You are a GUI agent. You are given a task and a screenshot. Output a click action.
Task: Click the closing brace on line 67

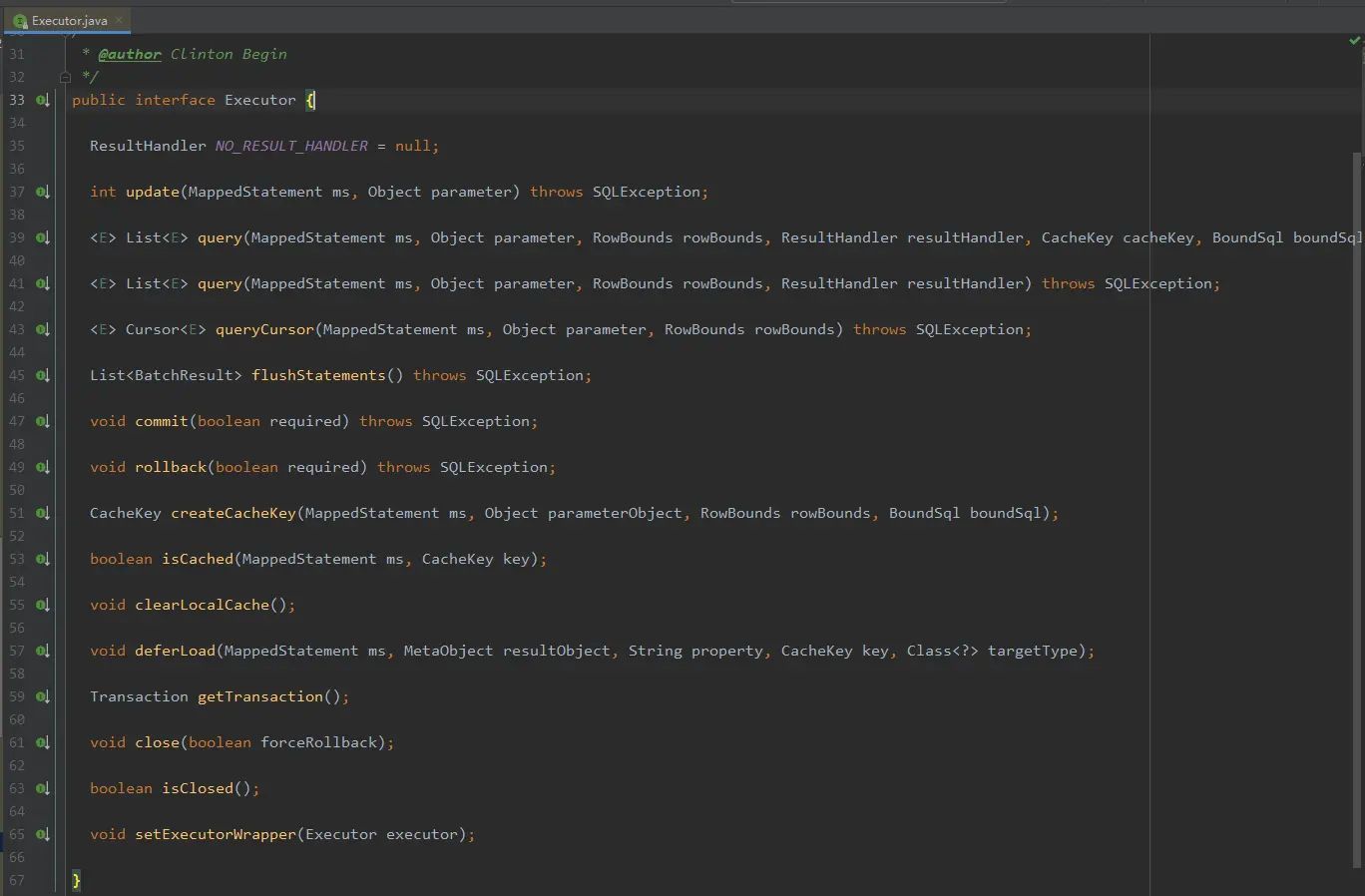pyautogui.click(x=76, y=880)
